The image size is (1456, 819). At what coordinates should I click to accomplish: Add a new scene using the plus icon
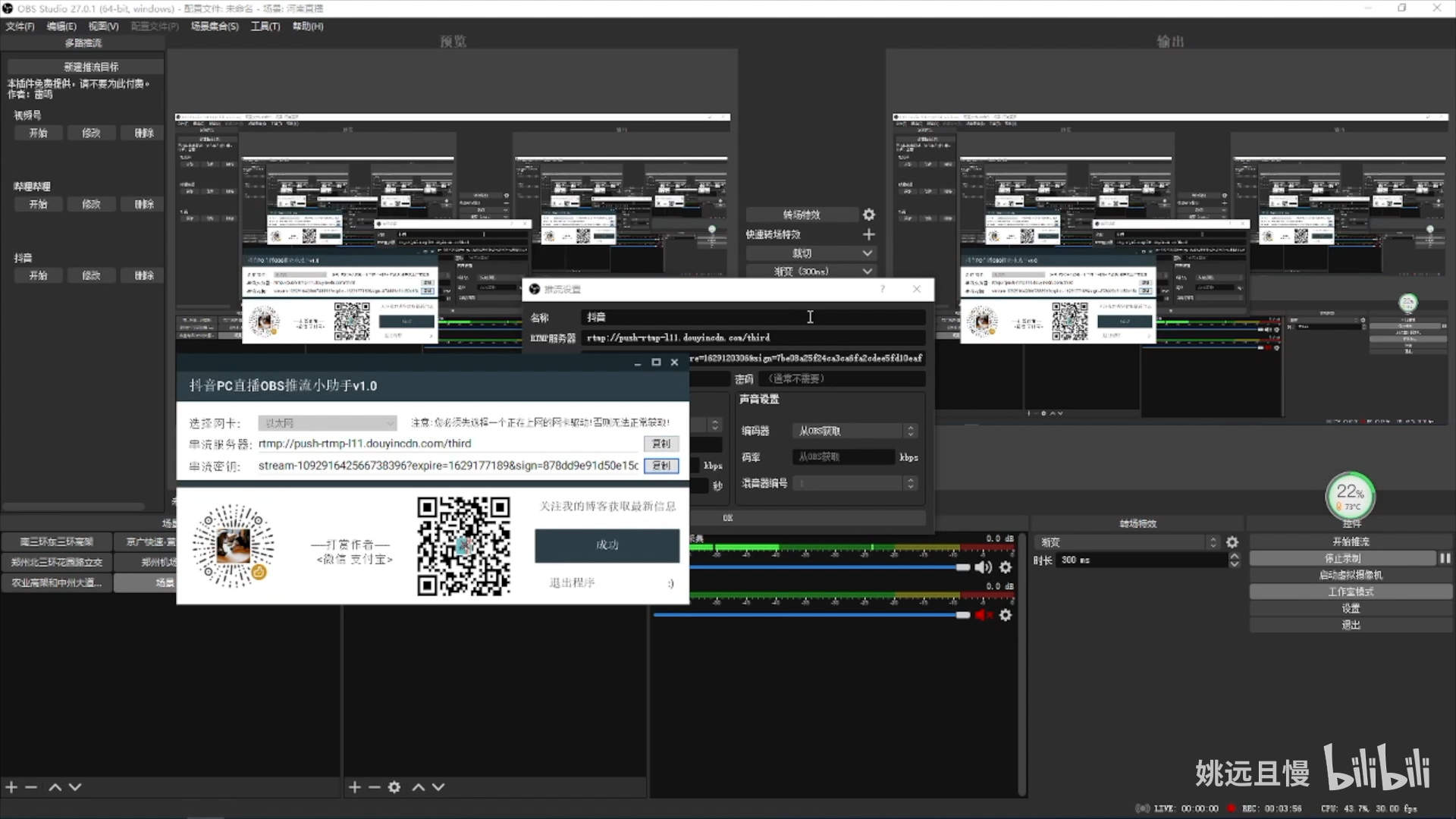point(11,787)
